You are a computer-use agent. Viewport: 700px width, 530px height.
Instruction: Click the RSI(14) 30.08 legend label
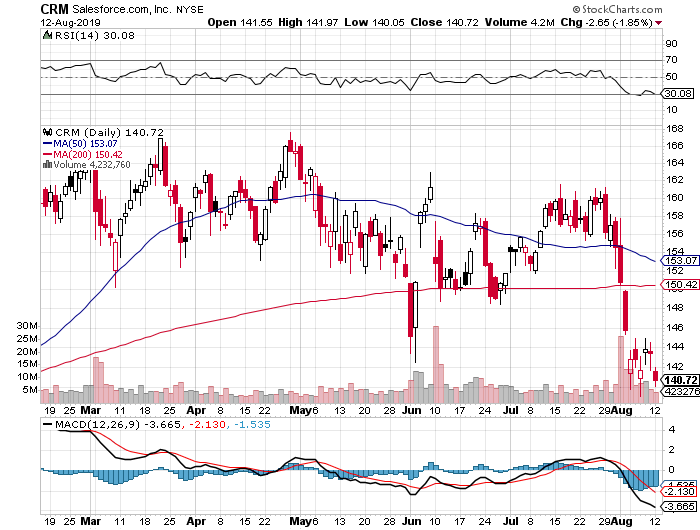(x=95, y=35)
